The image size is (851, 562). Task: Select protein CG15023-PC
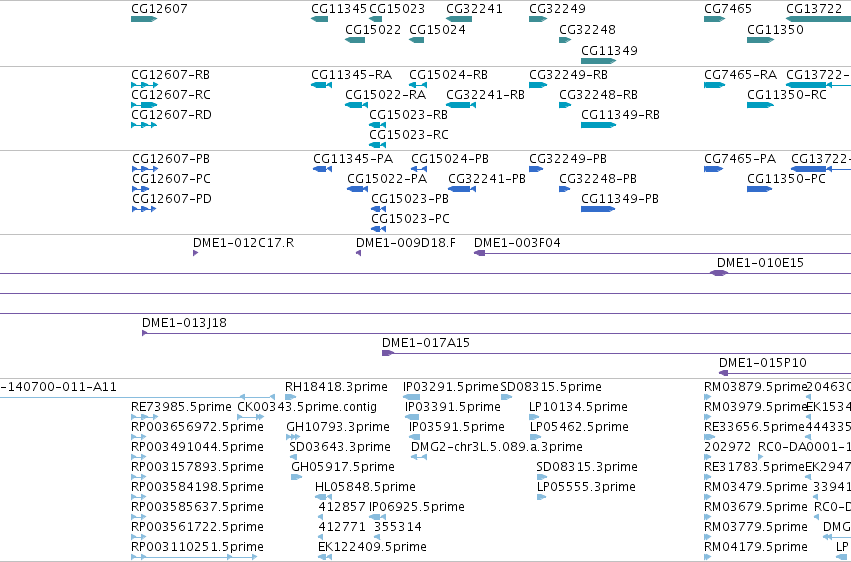[410, 219]
